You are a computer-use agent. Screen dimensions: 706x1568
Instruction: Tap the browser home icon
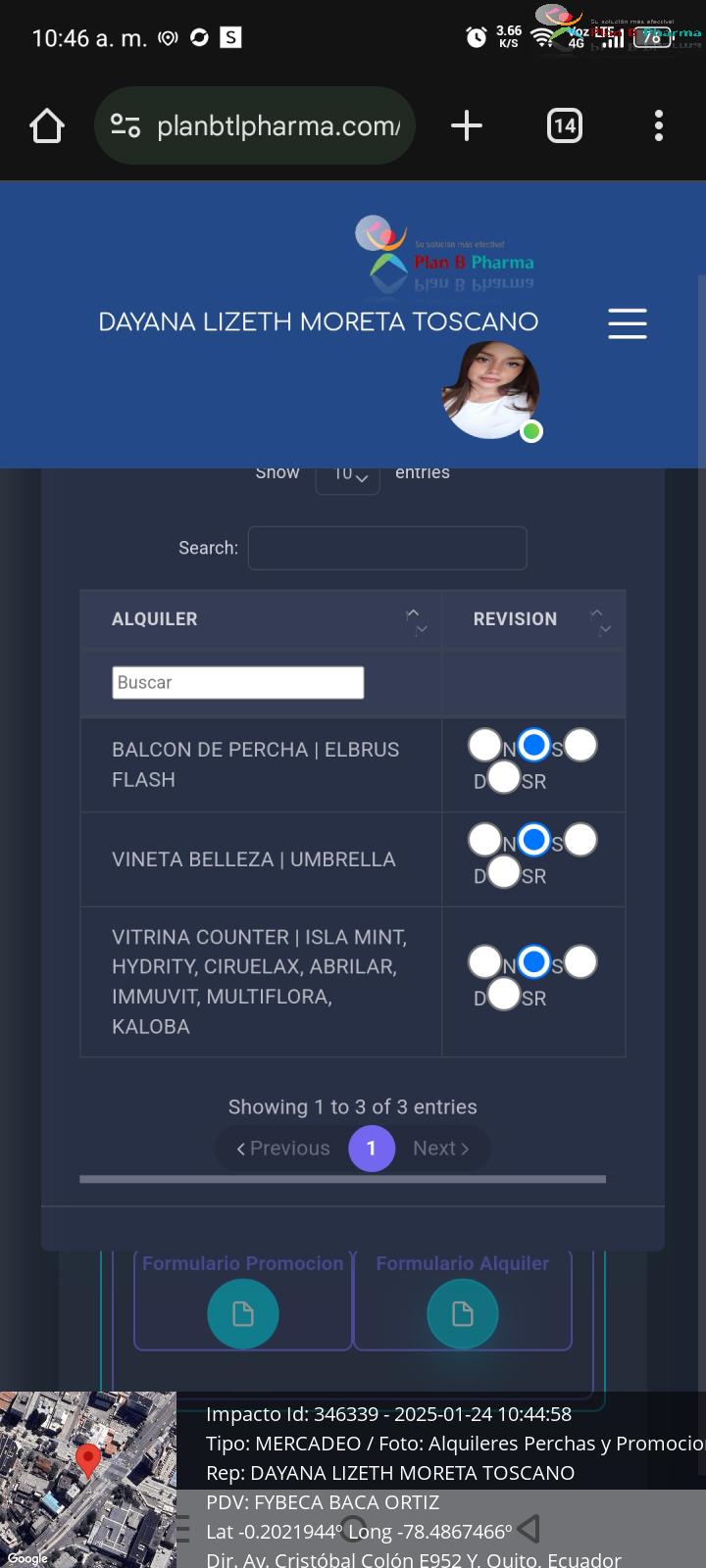tap(47, 125)
